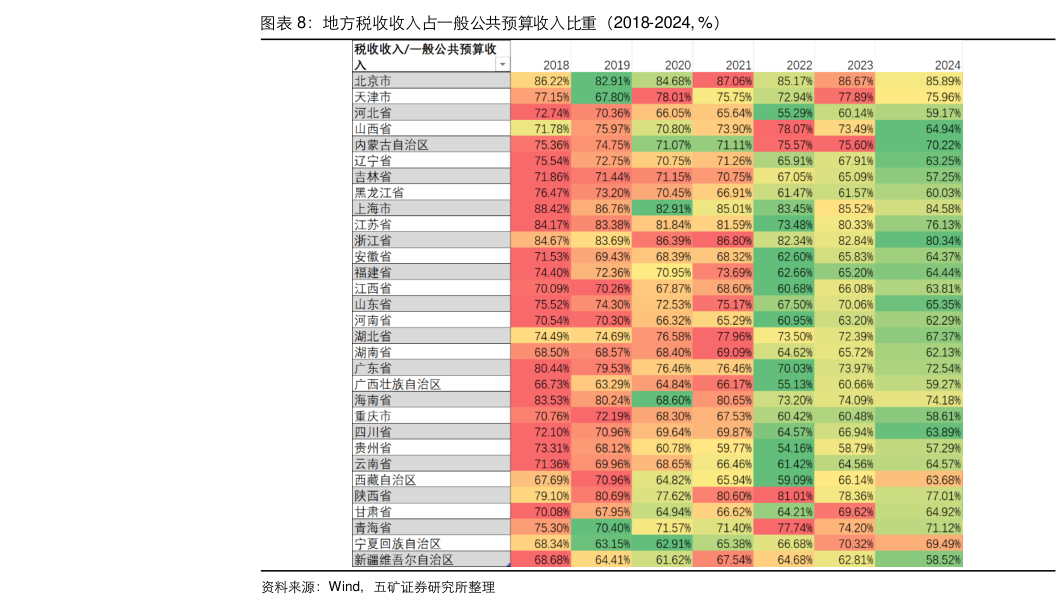The width and height of the screenshot is (1061, 599).
Task: Select the 山东省 row label
Action: click(432, 304)
